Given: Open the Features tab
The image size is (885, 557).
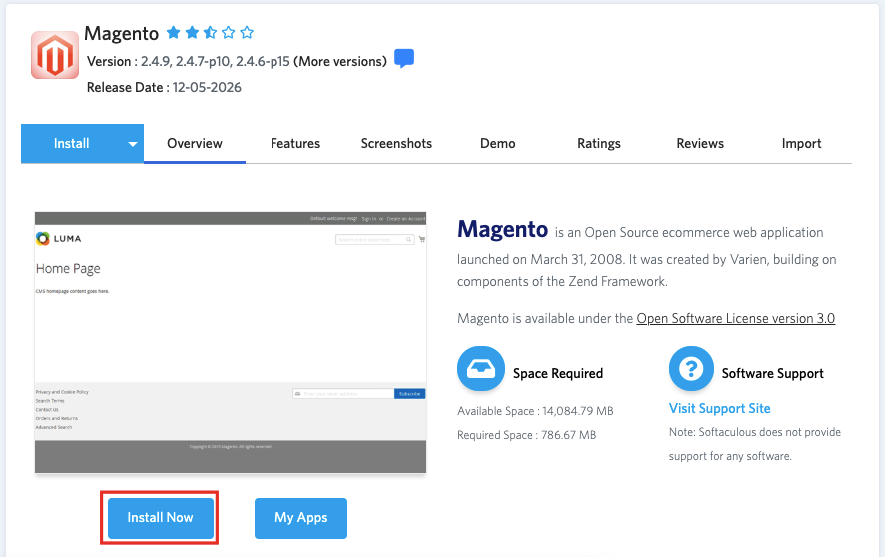Looking at the screenshot, I should 295,144.
